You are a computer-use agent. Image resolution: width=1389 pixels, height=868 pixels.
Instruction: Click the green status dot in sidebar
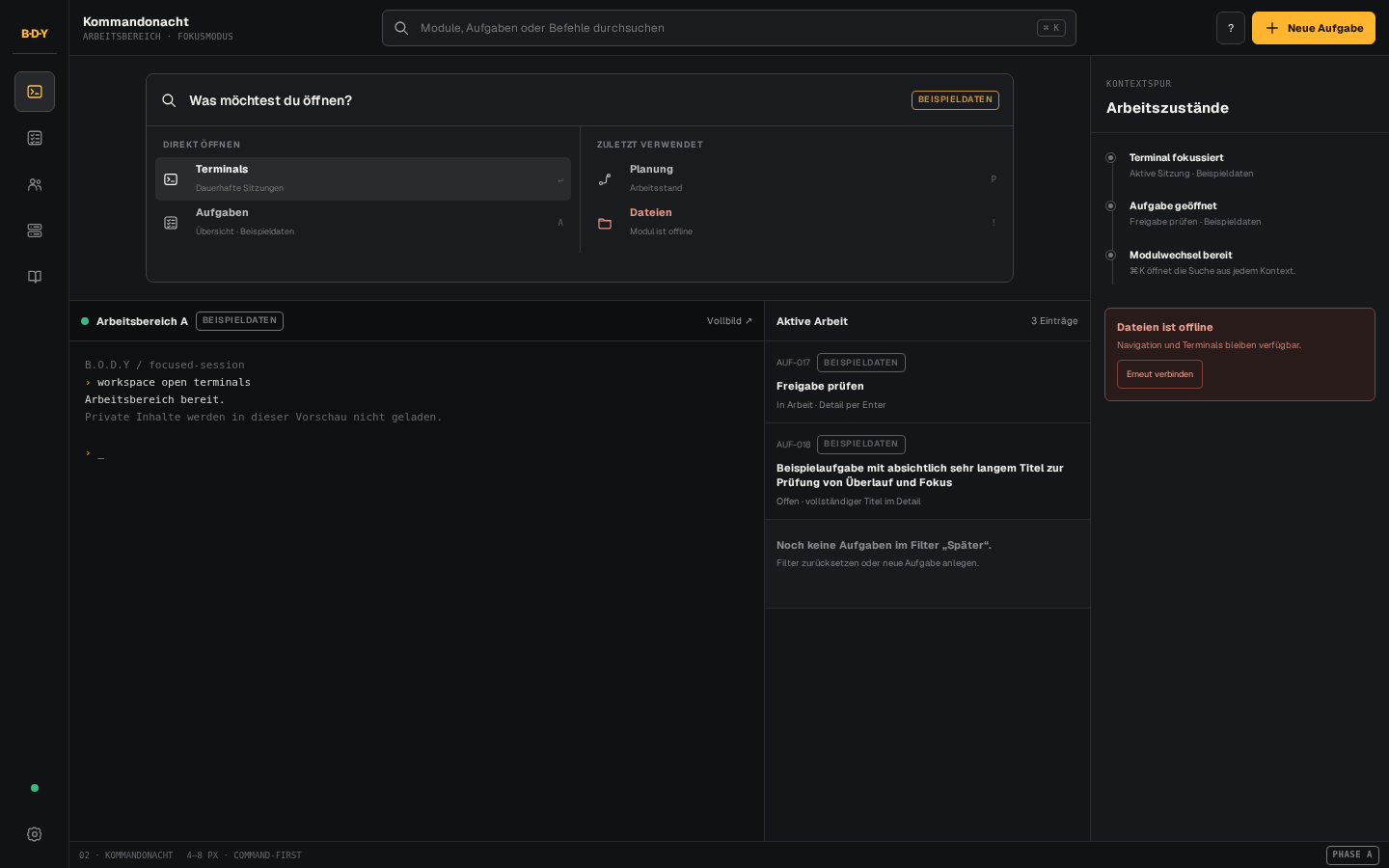(35, 788)
